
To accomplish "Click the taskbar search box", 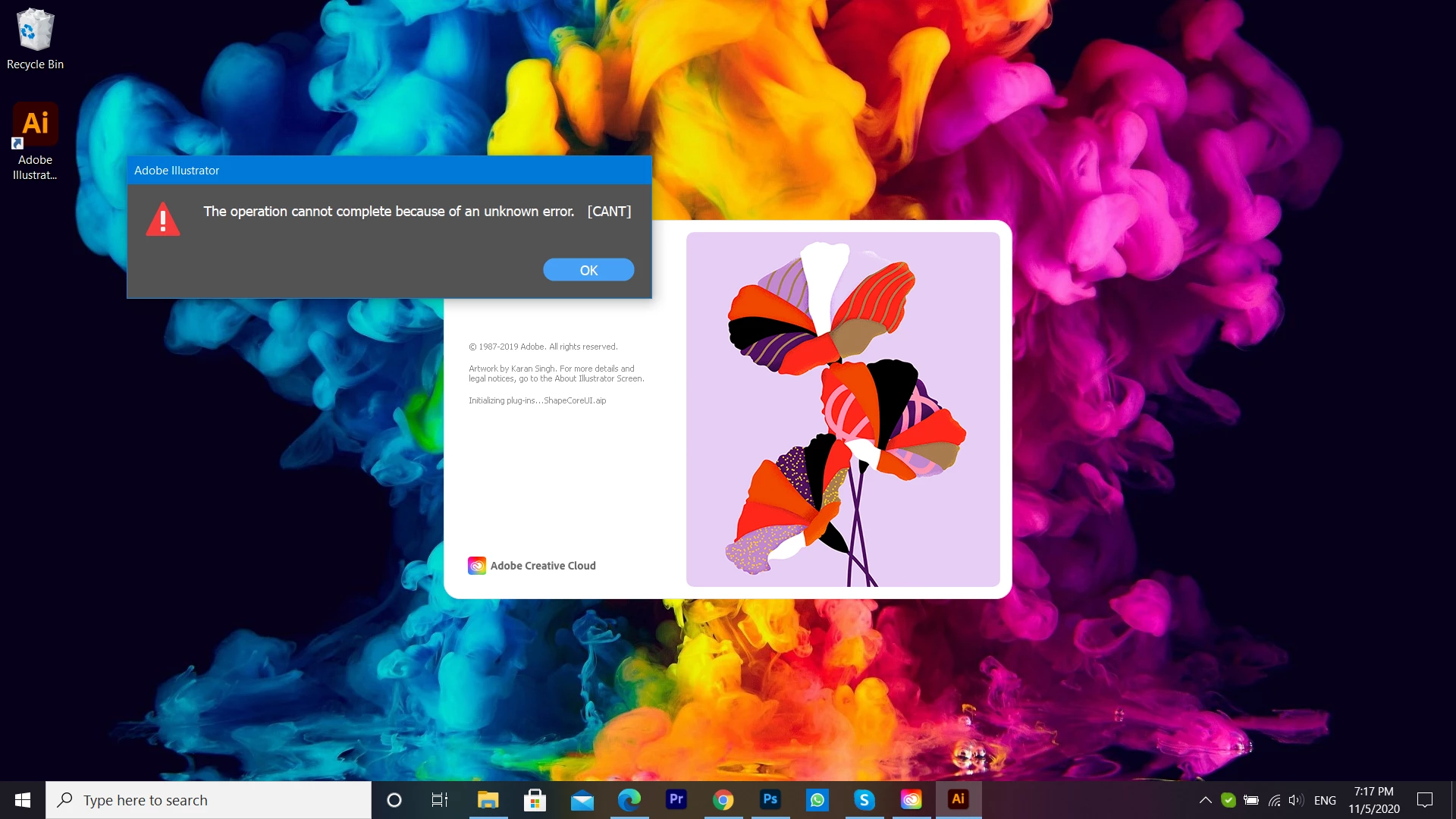I will pos(209,800).
